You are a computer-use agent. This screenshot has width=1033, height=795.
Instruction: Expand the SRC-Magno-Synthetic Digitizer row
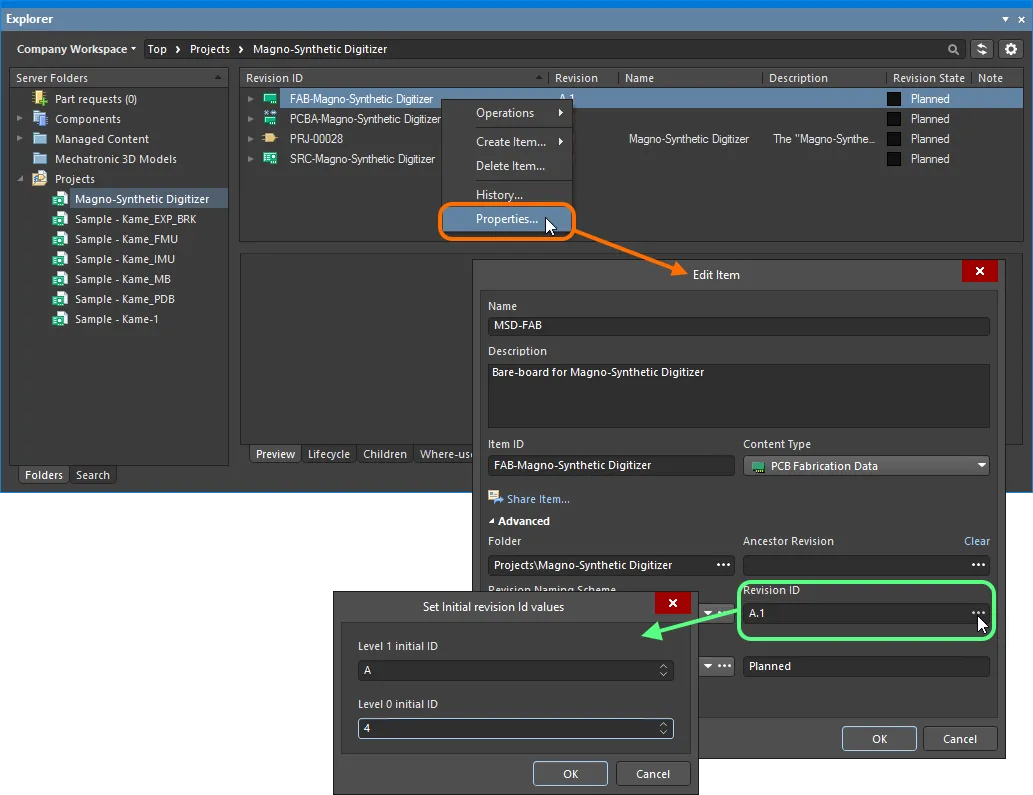pyautogui.click(x=250, y=159)
